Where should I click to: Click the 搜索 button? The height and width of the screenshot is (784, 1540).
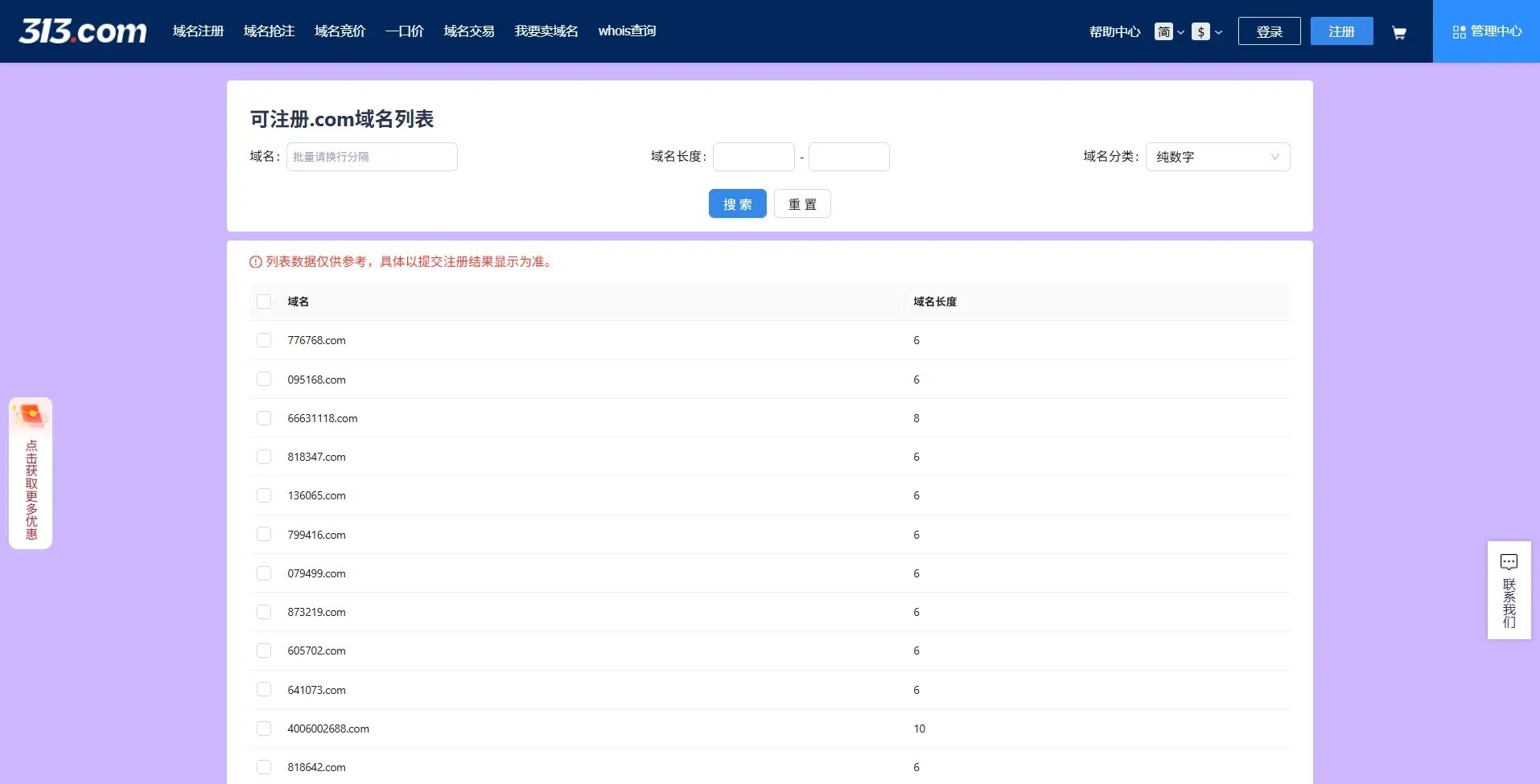737,203
